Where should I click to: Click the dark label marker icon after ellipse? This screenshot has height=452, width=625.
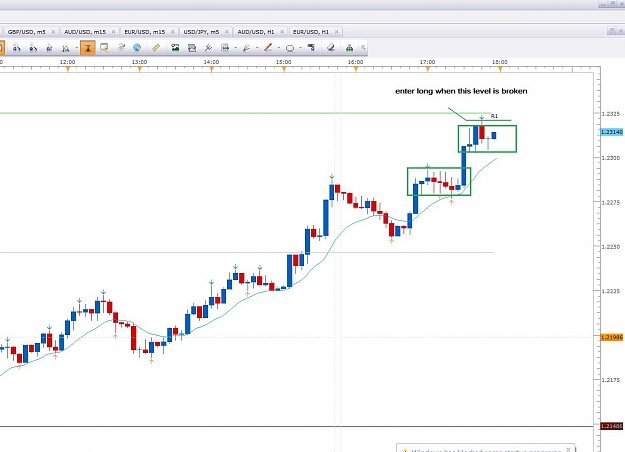click(x=311, y=48)
